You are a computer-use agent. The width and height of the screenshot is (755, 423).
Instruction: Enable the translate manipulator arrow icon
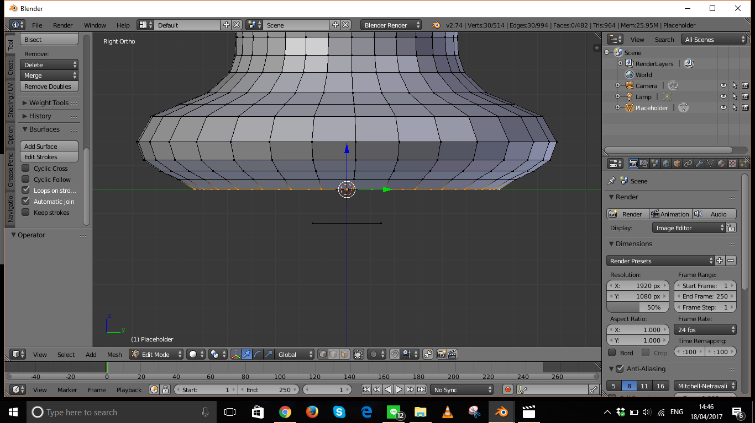[x=247, y=355]
